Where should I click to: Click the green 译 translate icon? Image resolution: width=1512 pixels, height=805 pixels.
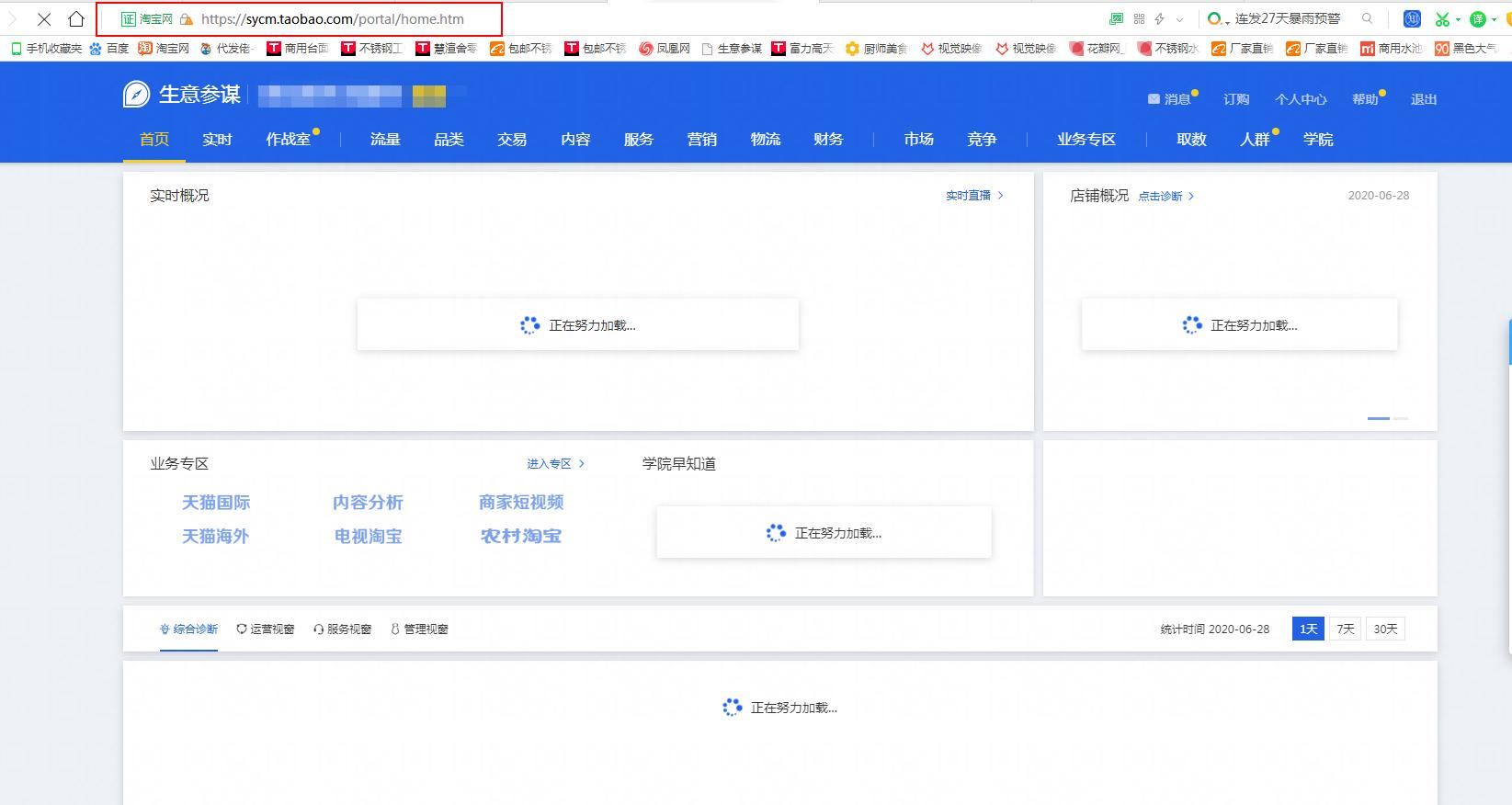click(1478, 18)
